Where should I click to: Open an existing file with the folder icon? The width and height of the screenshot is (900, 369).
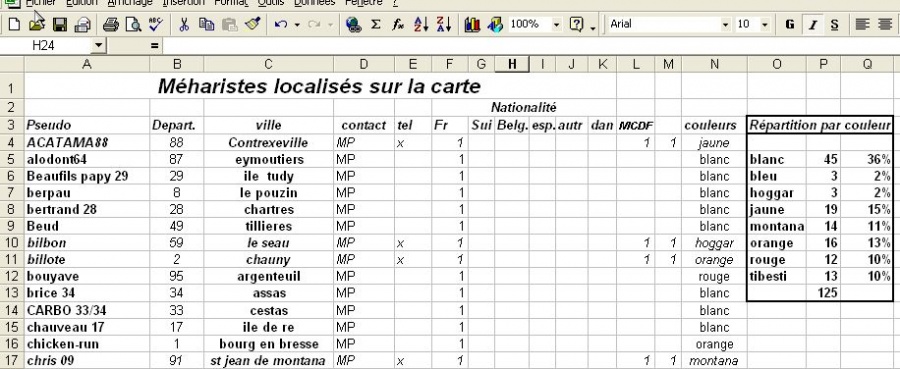(x=37, y=25)
